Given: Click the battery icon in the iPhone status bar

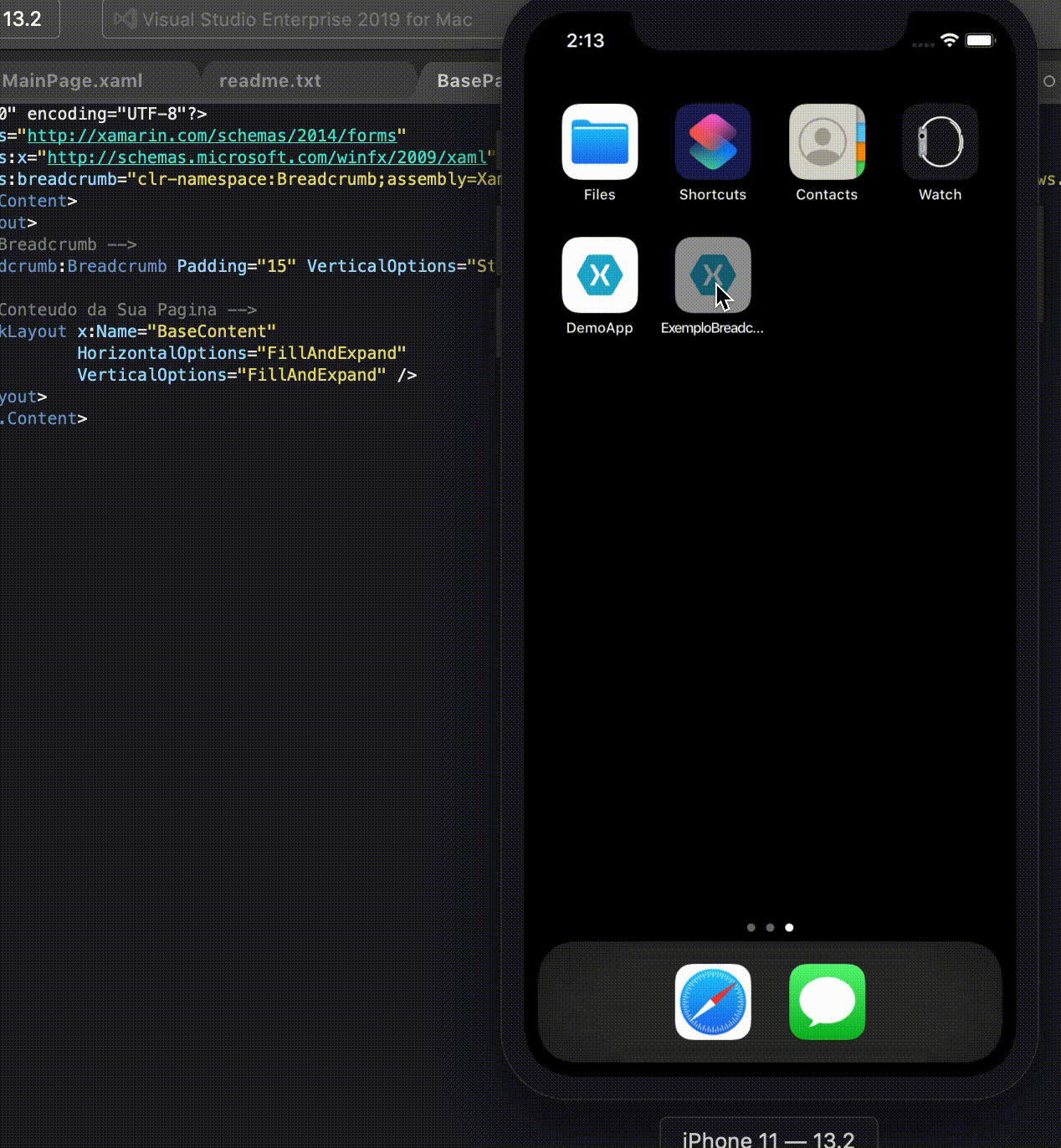Looking at the screenshot, I should click(x=980, y=40).
